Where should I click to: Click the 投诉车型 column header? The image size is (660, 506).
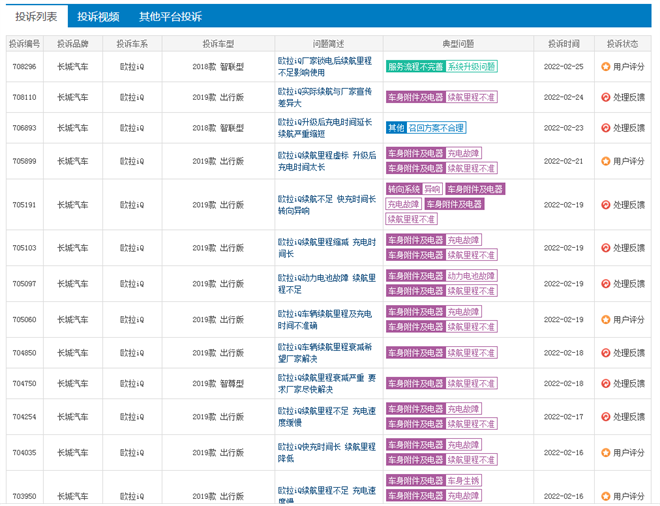point(218,44)
